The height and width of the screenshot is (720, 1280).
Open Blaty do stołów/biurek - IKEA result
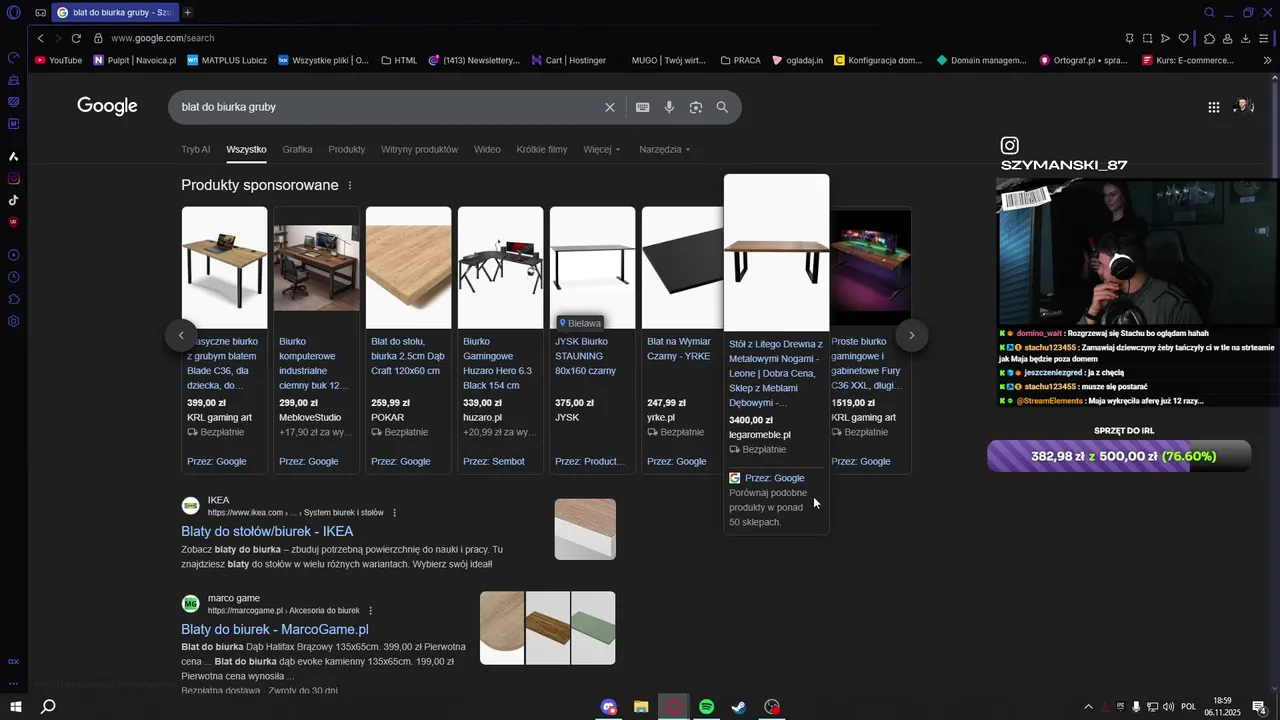(267, 531)
